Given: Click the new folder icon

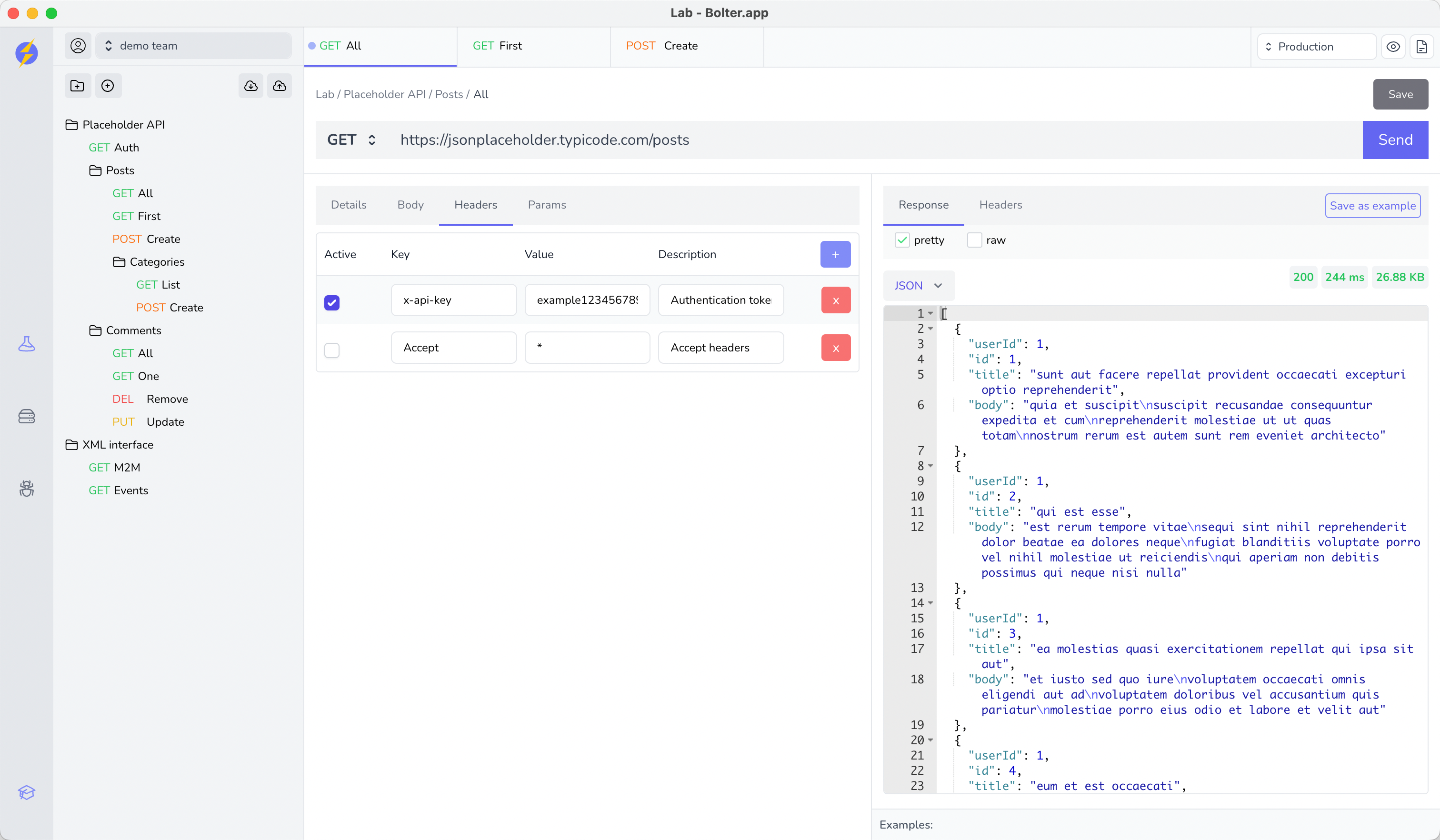Looking at the screenshot, I should 77,86.
